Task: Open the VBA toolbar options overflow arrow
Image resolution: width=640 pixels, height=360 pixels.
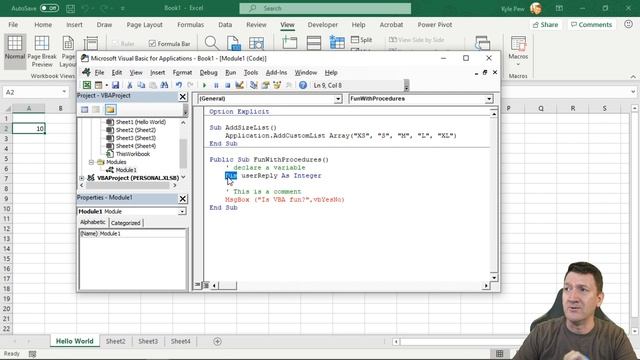Action: (407, 86)
